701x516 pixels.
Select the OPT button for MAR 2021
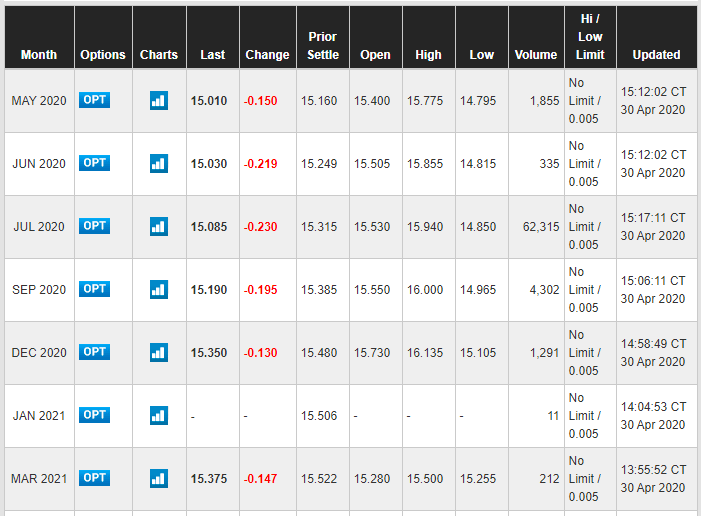pyautogui.click(x=94, y=478)
